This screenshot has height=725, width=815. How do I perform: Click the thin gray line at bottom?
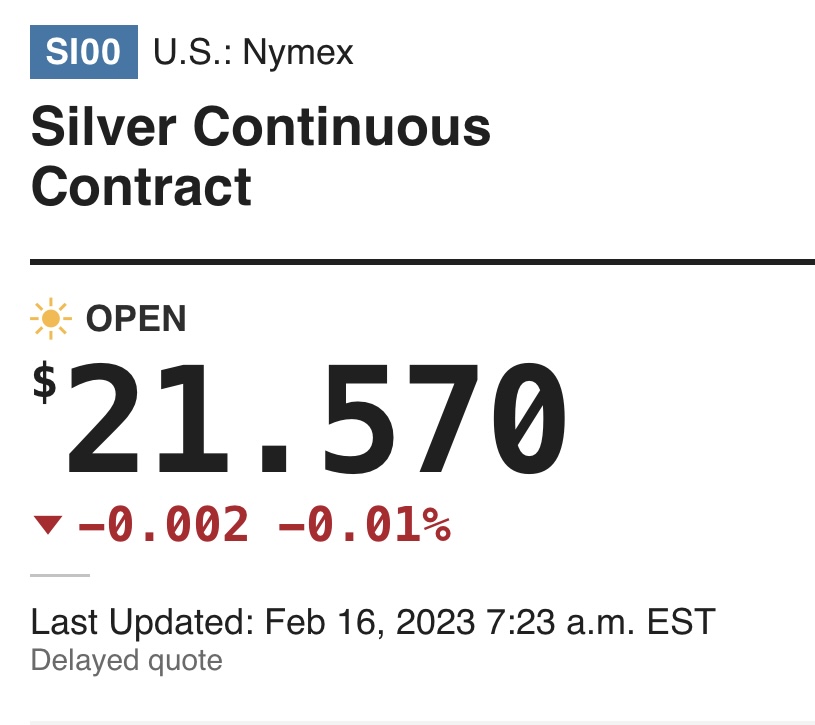pyautogui.click(x=422, y=721)
